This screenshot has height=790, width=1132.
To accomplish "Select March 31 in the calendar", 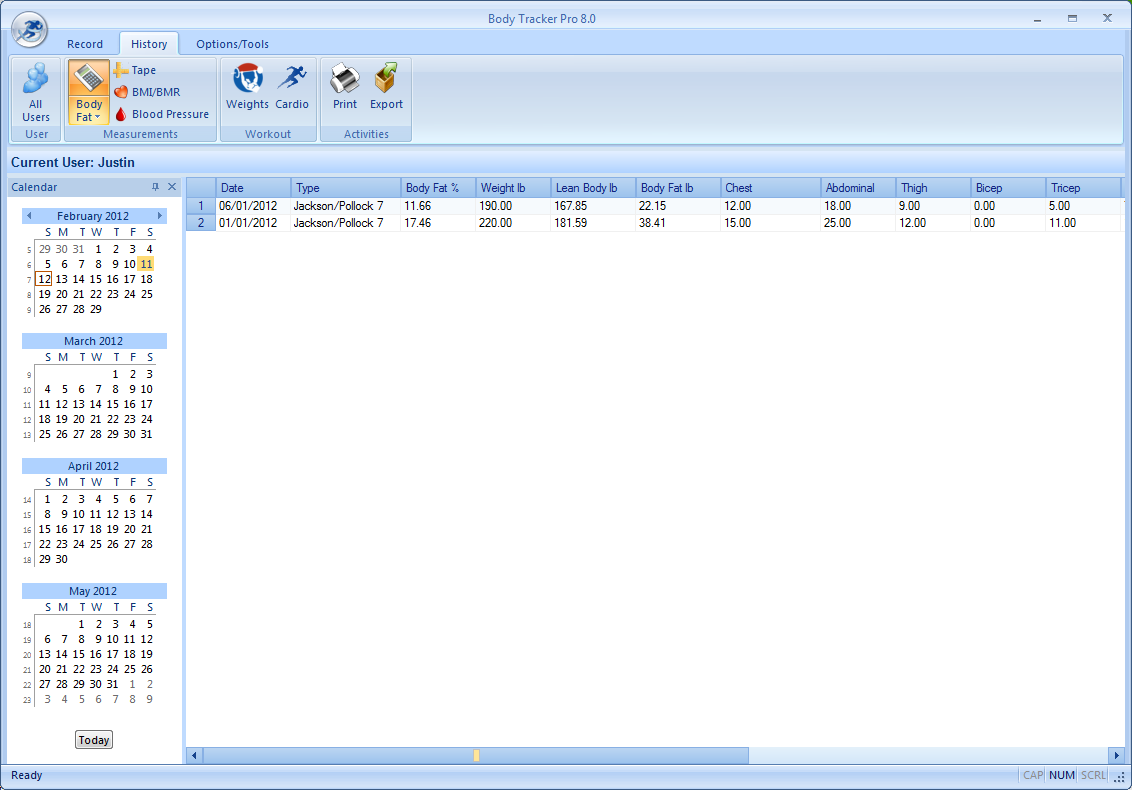I will click(147, 434).
